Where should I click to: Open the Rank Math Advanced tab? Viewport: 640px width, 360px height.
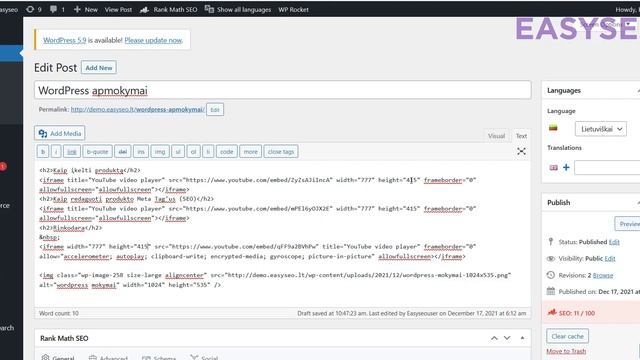(108, 358)
